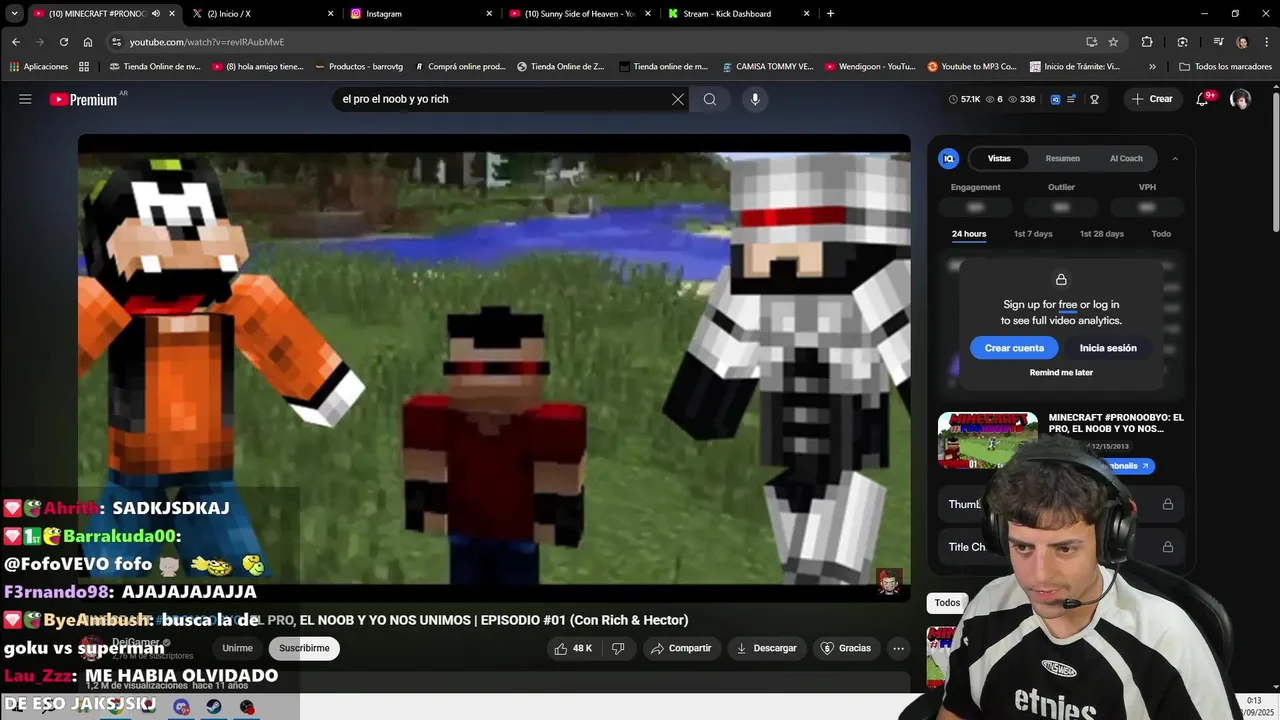Click the Crear cuenta button
Image resolution: width=1280 pixels, height=720 pixels.
click(1014, 348)
